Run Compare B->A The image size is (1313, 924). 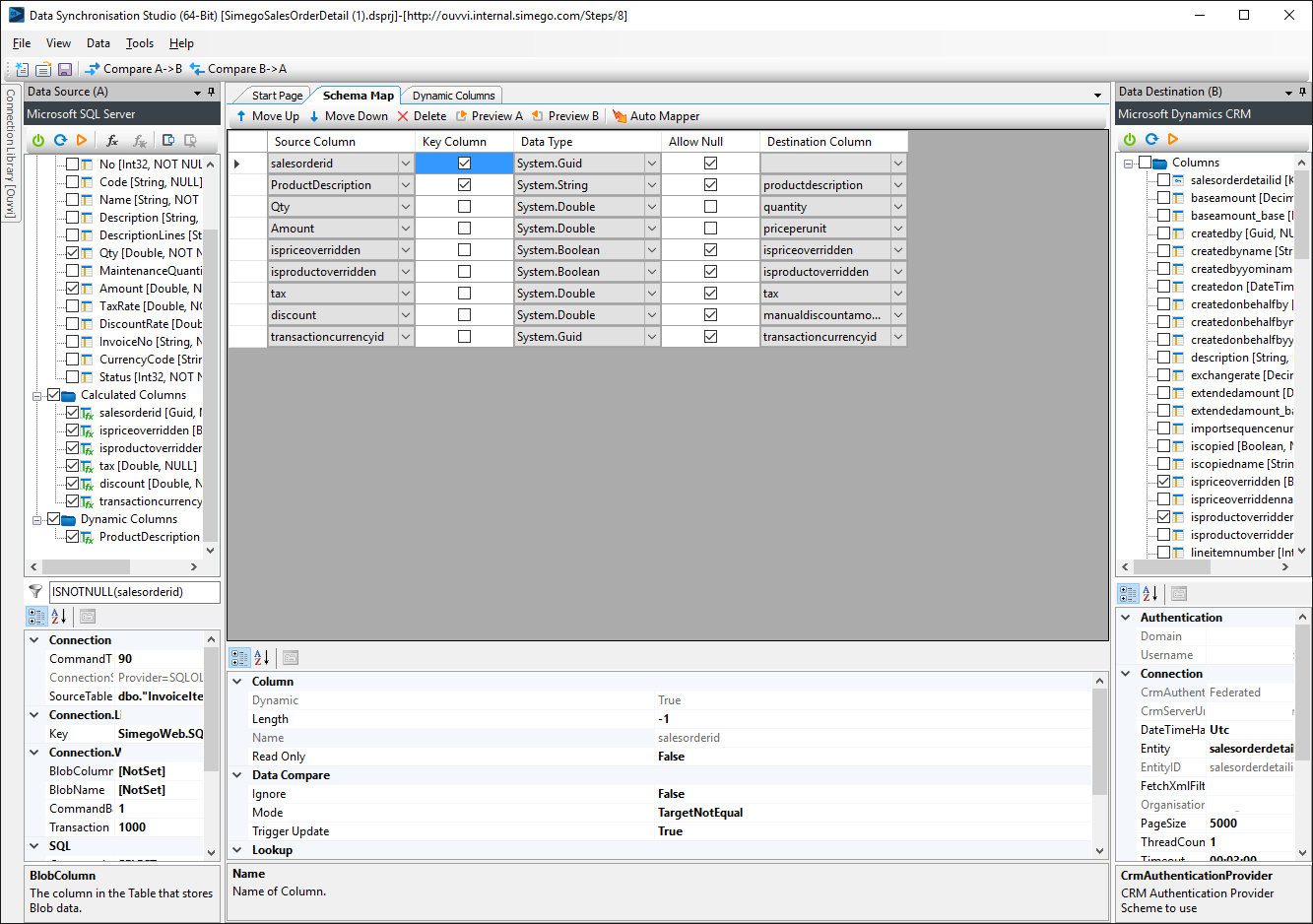point(238,69)
